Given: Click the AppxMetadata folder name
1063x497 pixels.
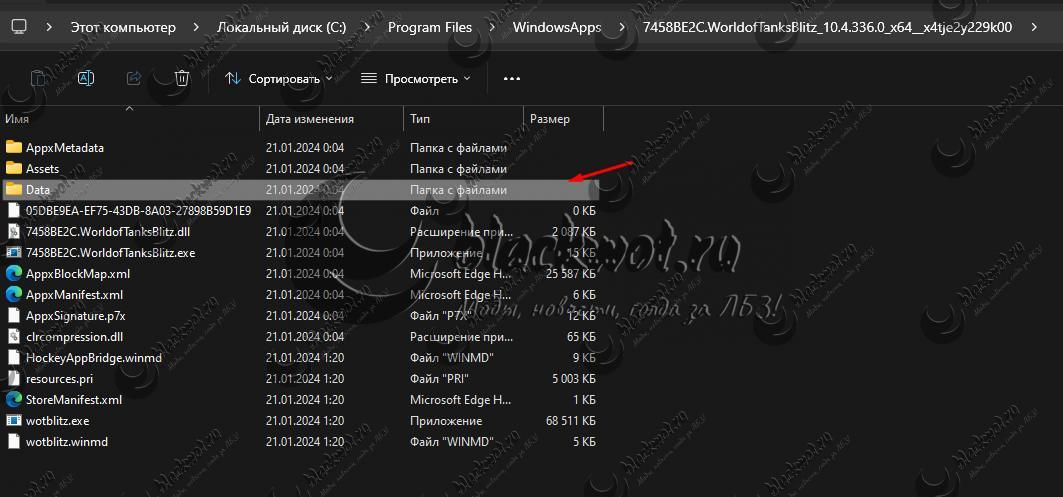Looking at the screenshot, I should pos(65,147).
